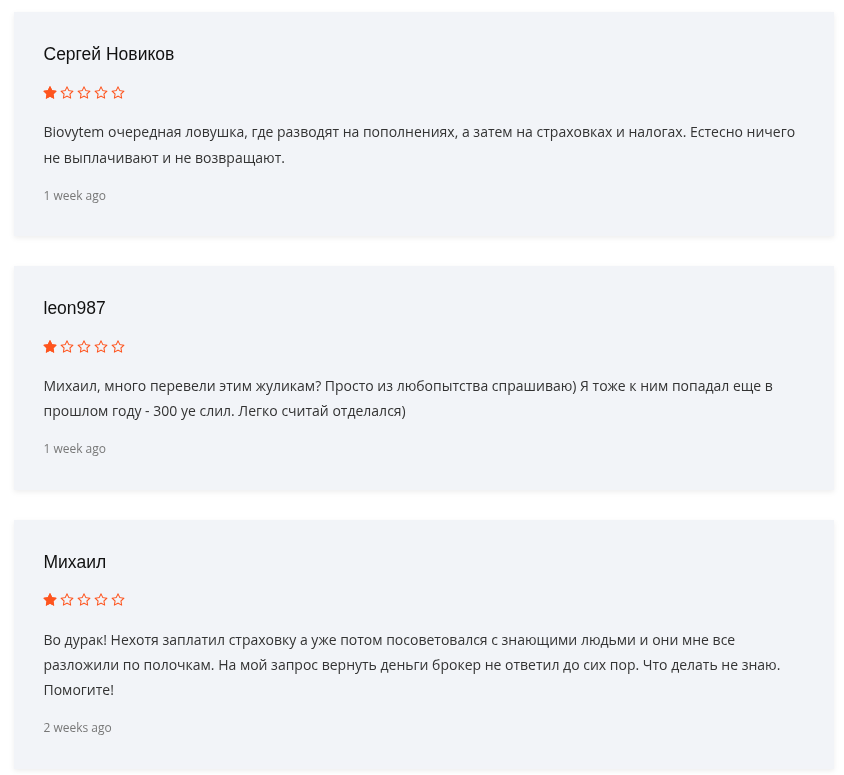Open the Сергей Новиков reviewer name

pyautogui.click(x=109, y=54)
